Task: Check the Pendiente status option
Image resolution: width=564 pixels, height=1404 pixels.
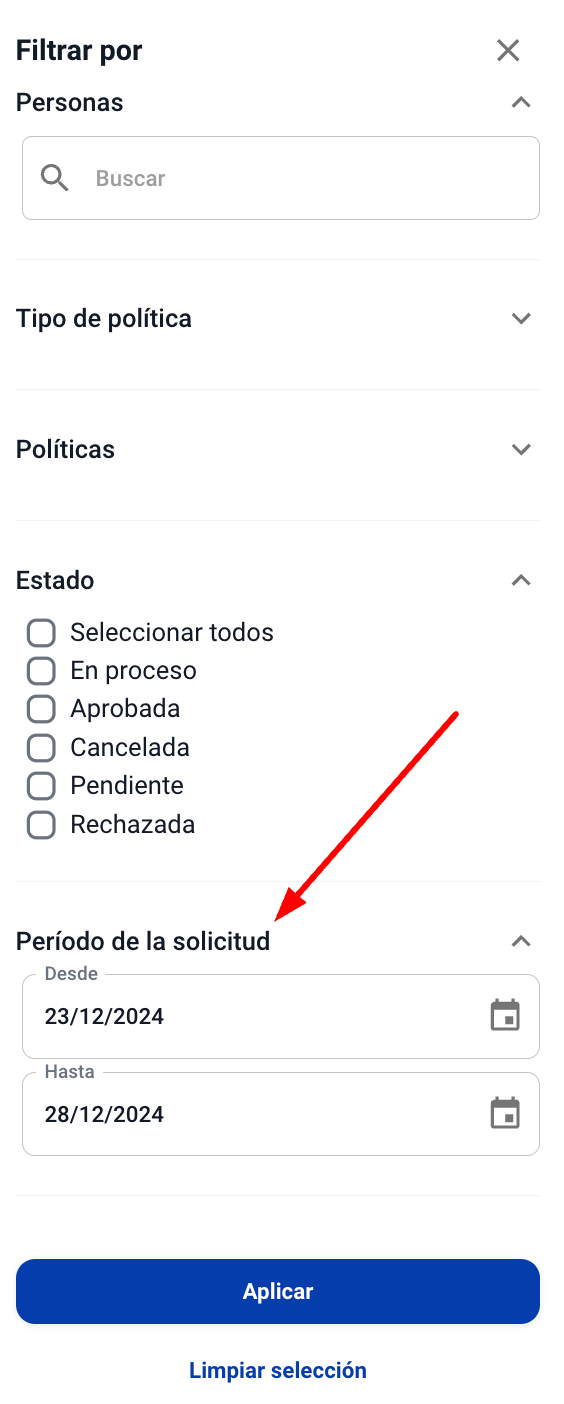Action: point(41,786)
